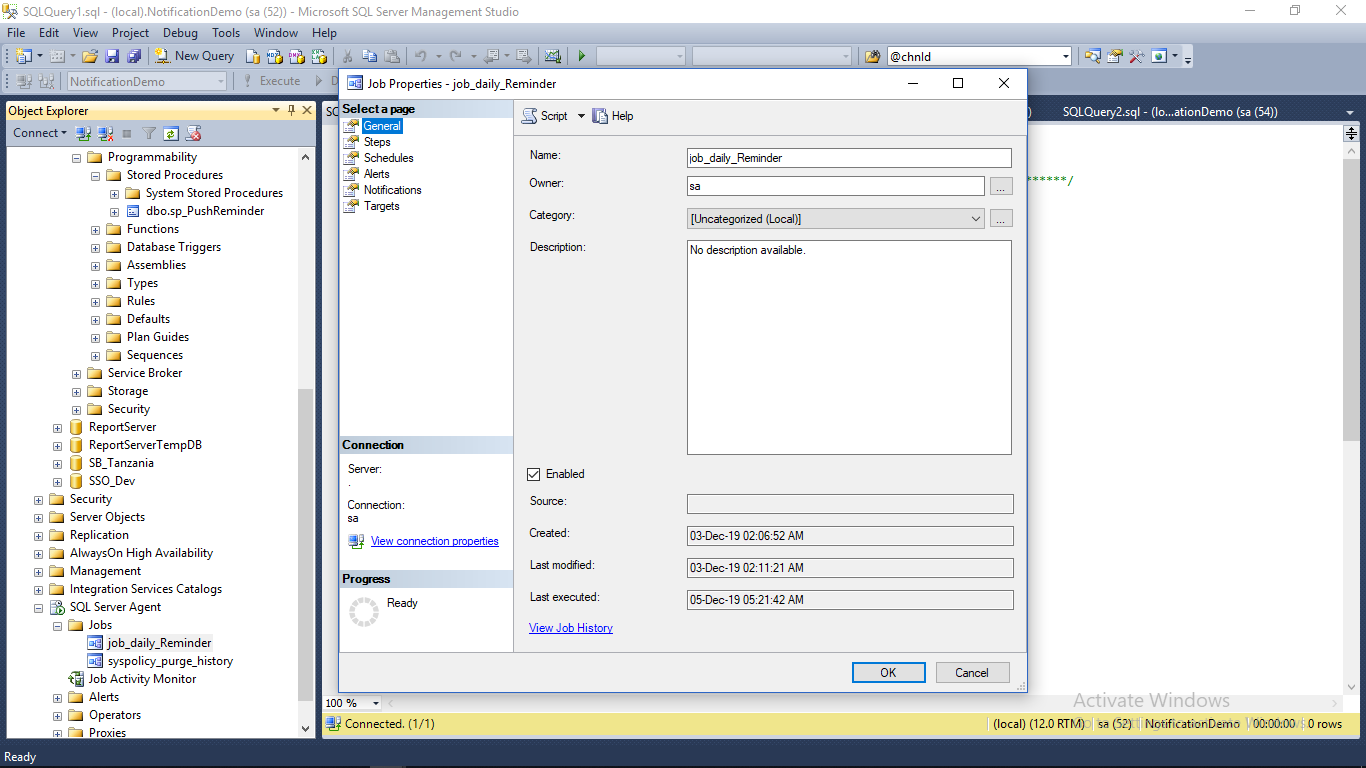Click the XMLA query icon in toolbar
1366x768 pixels.
(319, 56)
